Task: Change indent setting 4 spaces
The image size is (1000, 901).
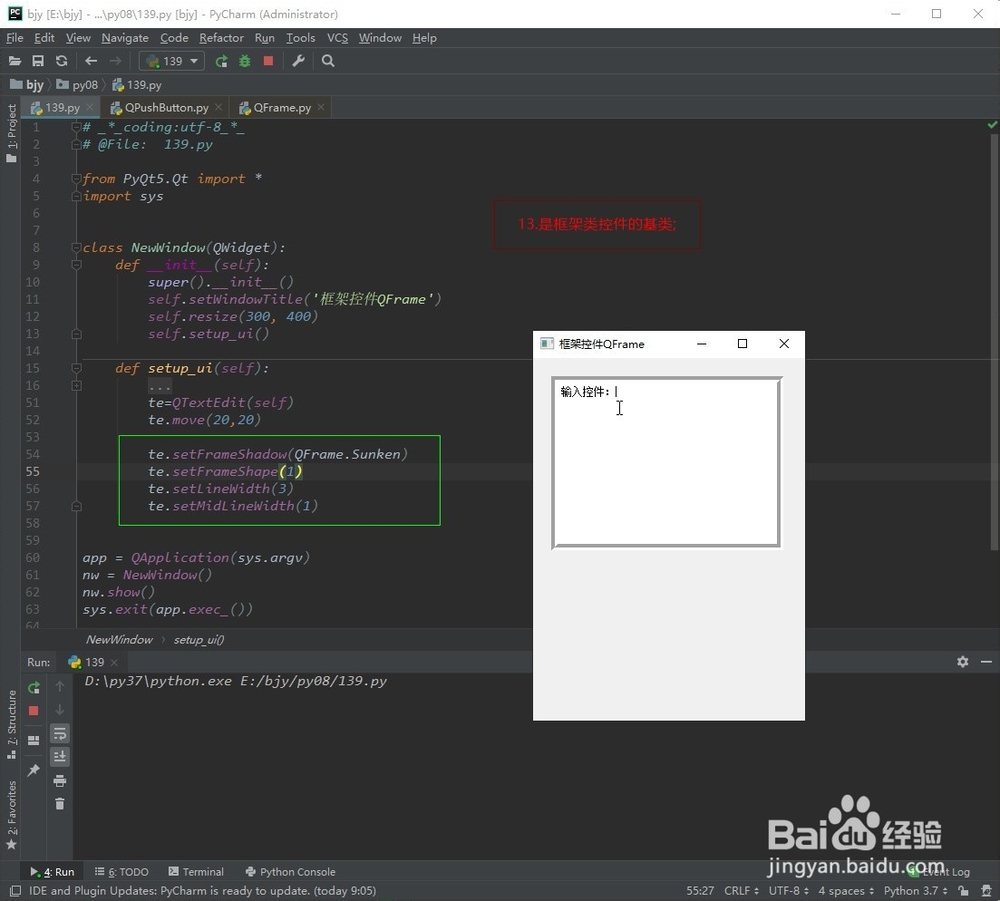Action: [846, 890]
